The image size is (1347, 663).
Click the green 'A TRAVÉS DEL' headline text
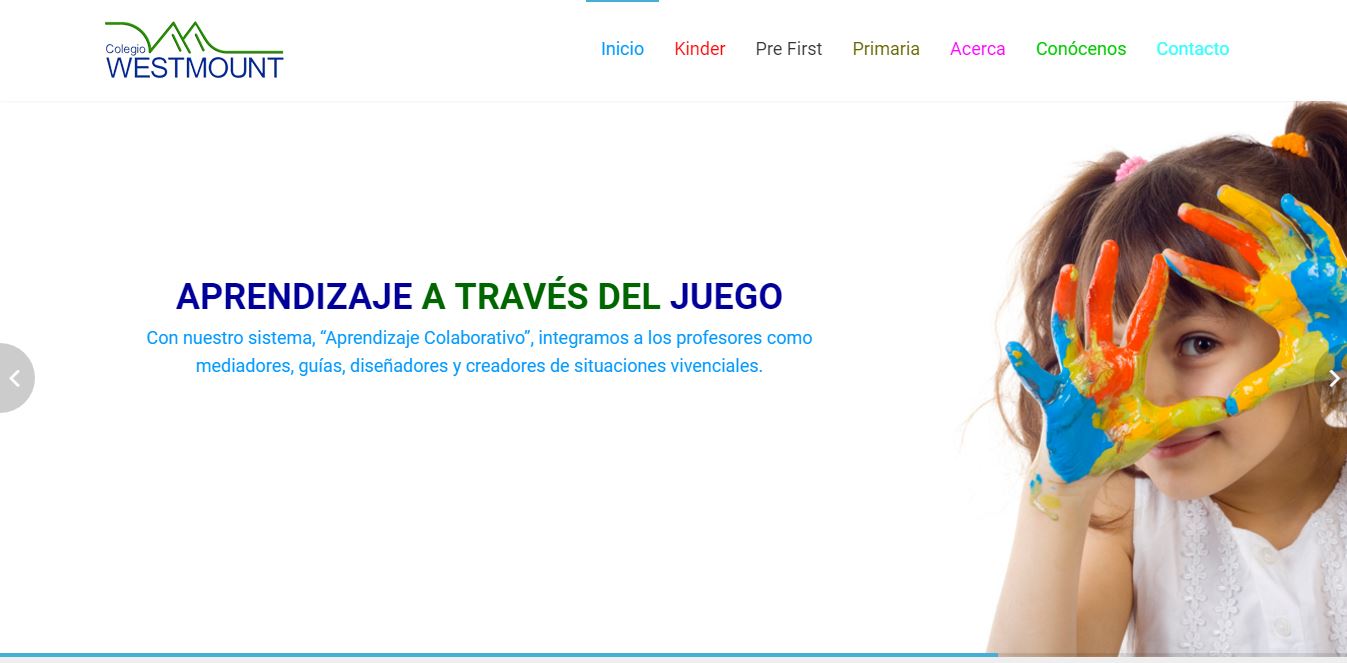point(540,297)
